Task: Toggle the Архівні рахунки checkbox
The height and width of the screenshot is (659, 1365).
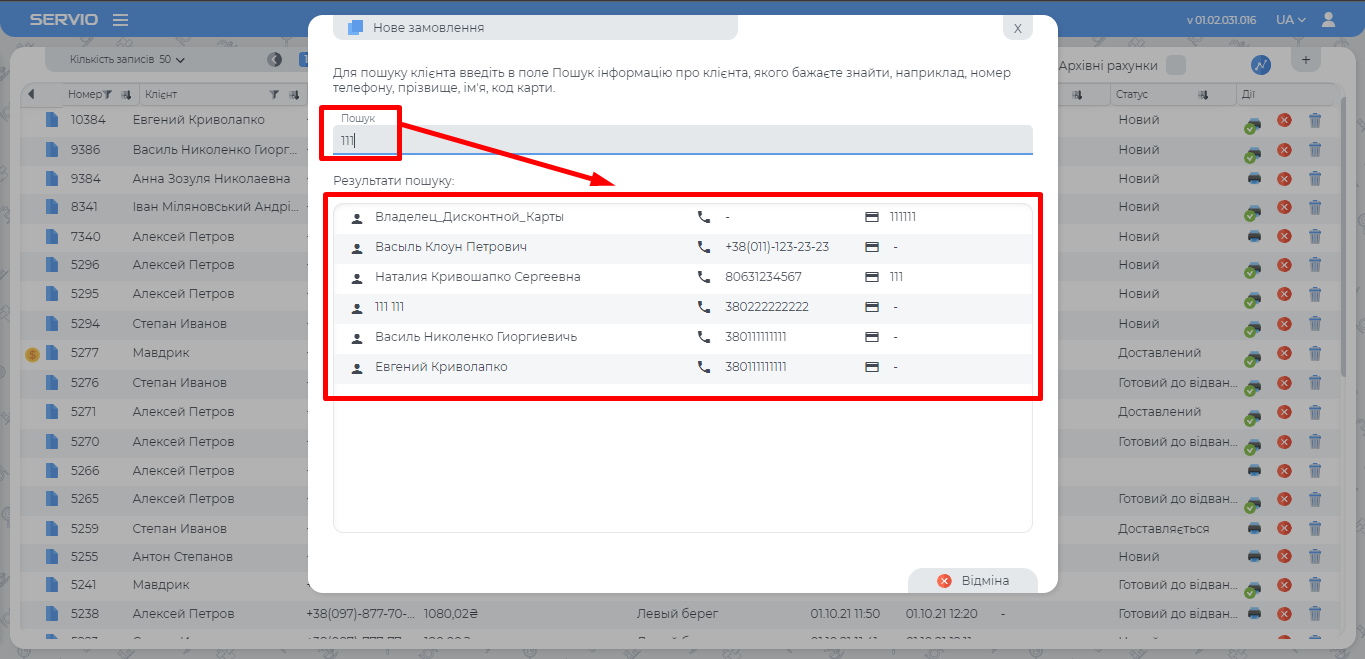Action: tap(1176, 65)
